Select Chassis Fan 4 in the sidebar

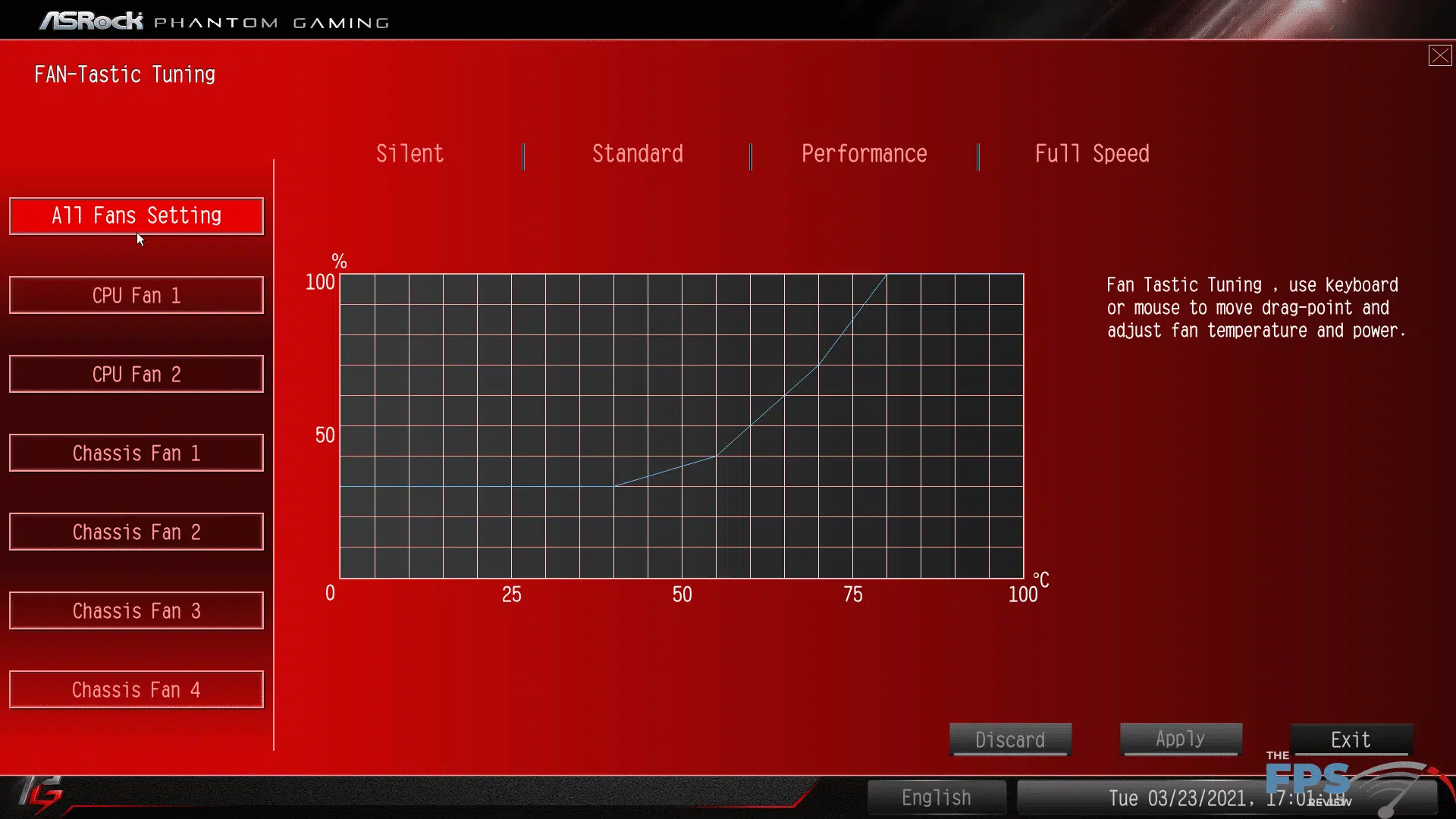tap(136, 689)
